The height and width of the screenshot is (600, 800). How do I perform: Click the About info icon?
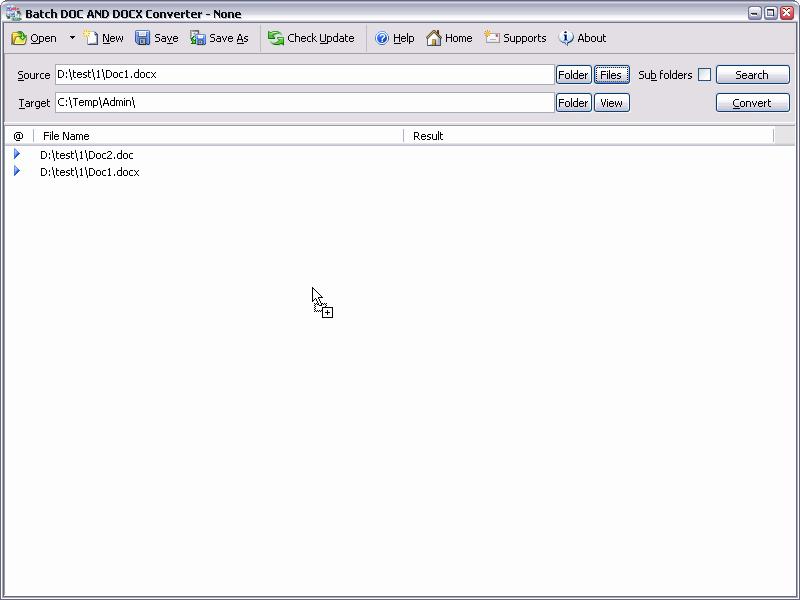point(566,38)
